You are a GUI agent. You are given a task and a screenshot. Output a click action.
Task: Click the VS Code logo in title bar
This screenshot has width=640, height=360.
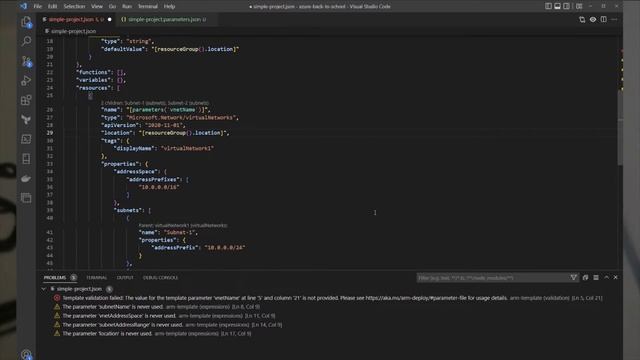[x=23, y=6]
